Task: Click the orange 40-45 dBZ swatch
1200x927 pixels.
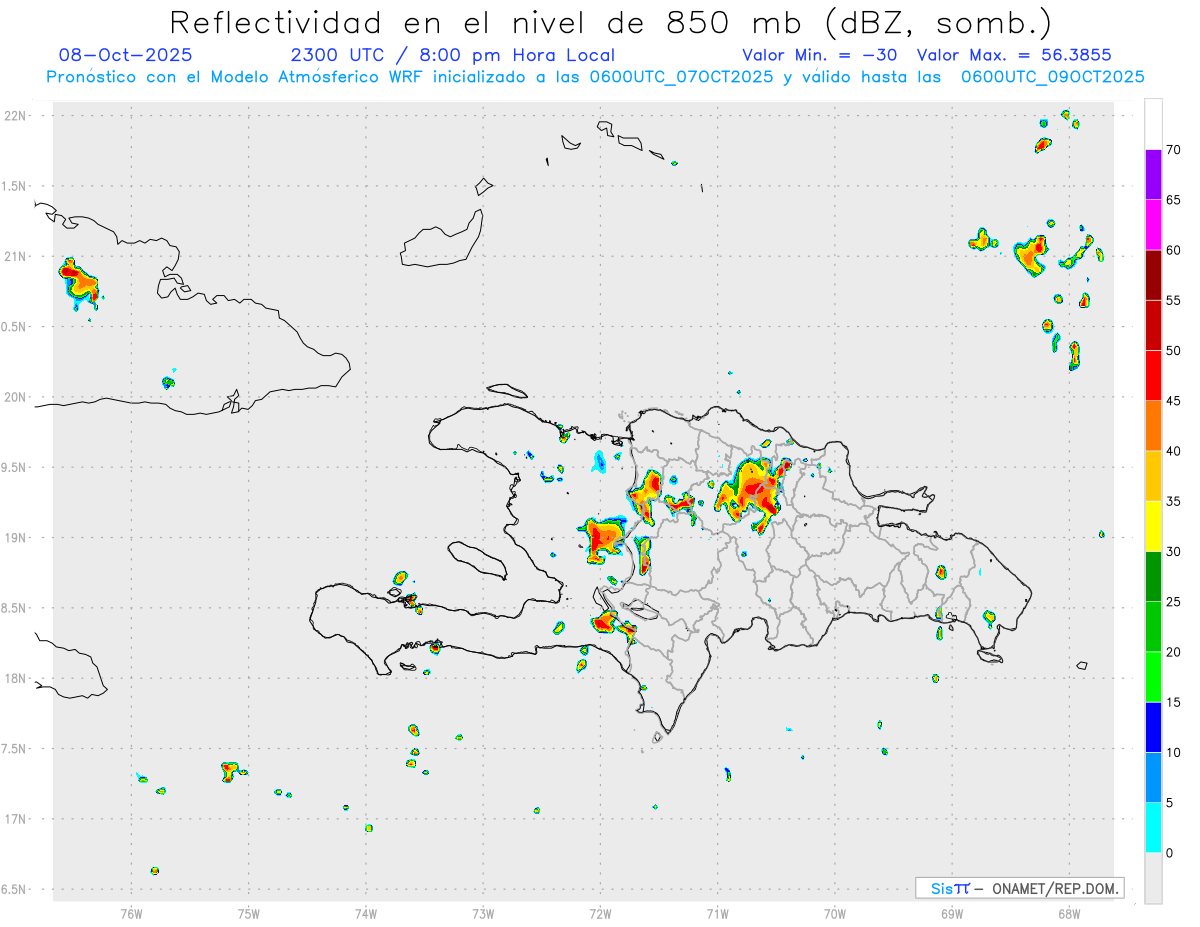Action: point(1153,426)
